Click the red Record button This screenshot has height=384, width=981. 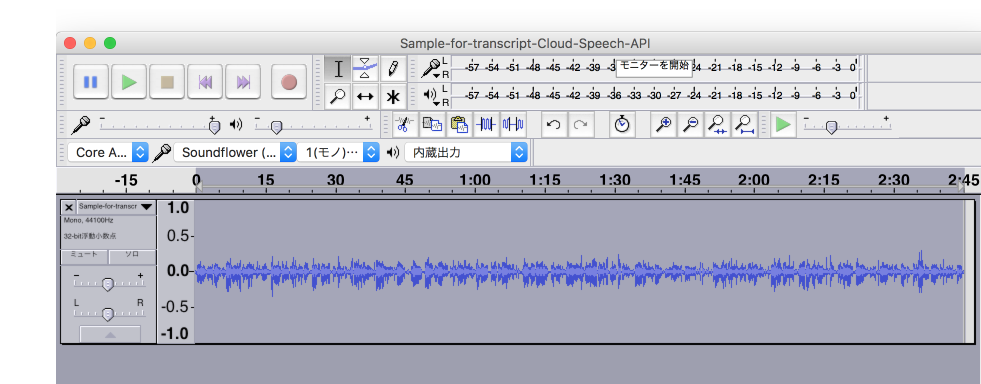[x=288, y=82]
